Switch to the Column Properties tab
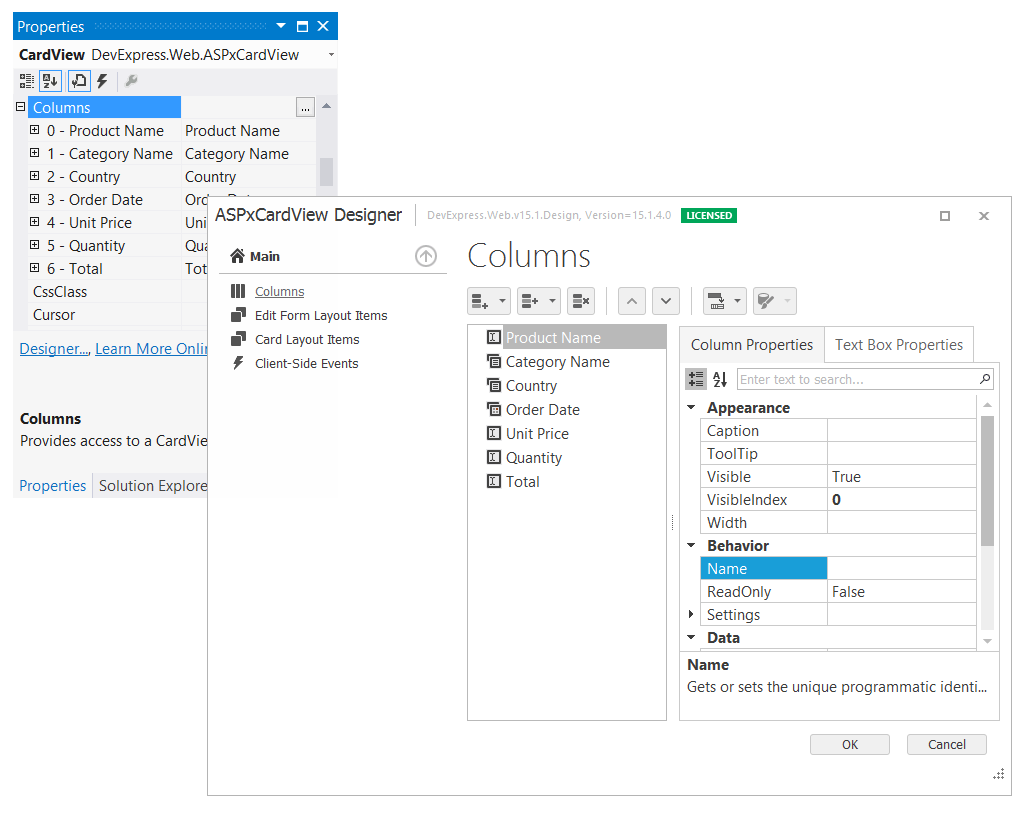1029x813 pixels. (x=751, y=344)
